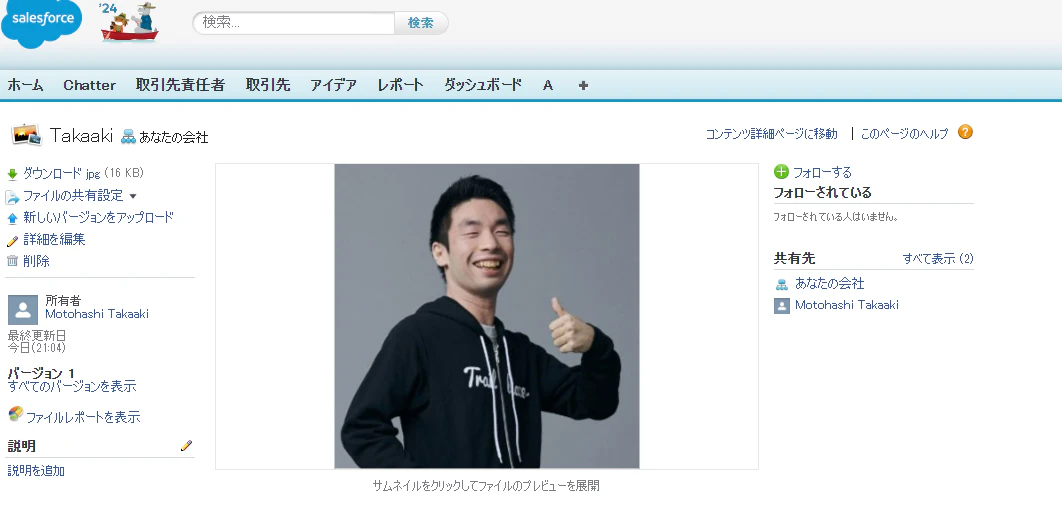Click the pencil icon beside 詳細を編集

[12, 240]
